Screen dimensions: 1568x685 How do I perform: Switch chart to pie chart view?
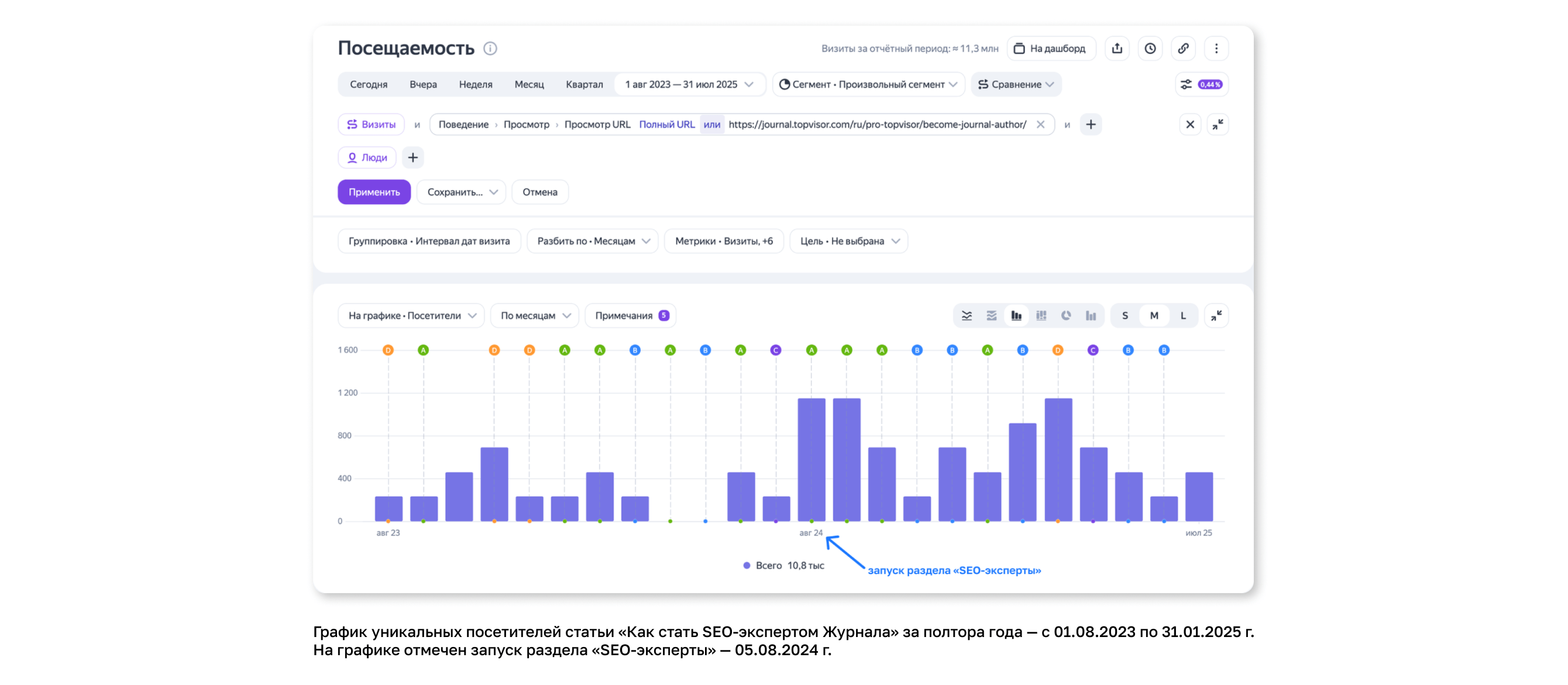(x=1066, y=315)
